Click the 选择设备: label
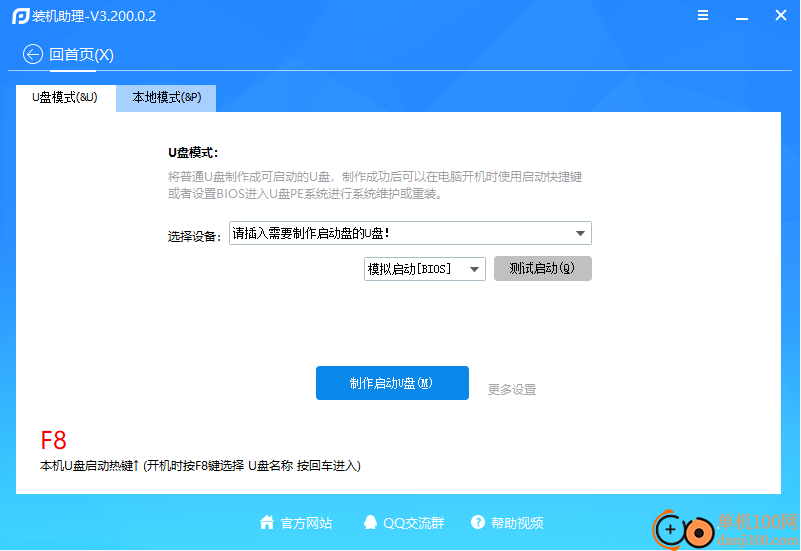 click(x=194, y=236)
